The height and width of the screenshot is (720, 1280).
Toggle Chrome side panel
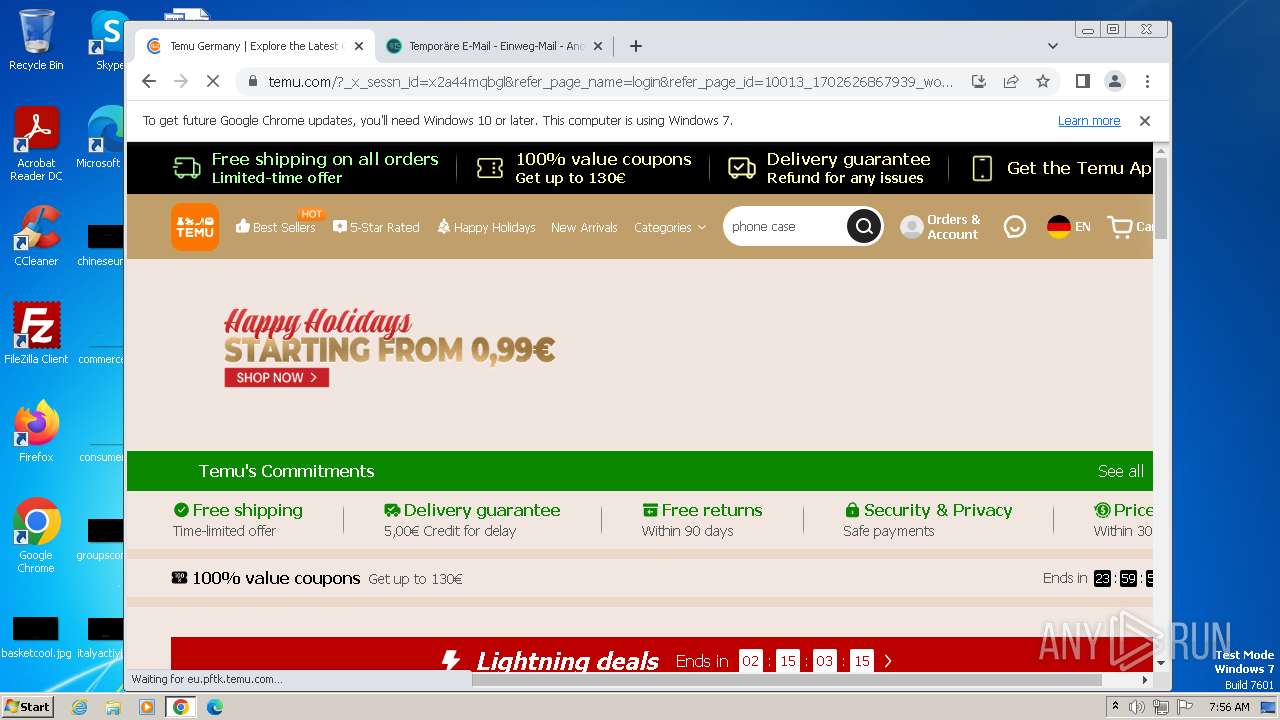coord(1082,82)
